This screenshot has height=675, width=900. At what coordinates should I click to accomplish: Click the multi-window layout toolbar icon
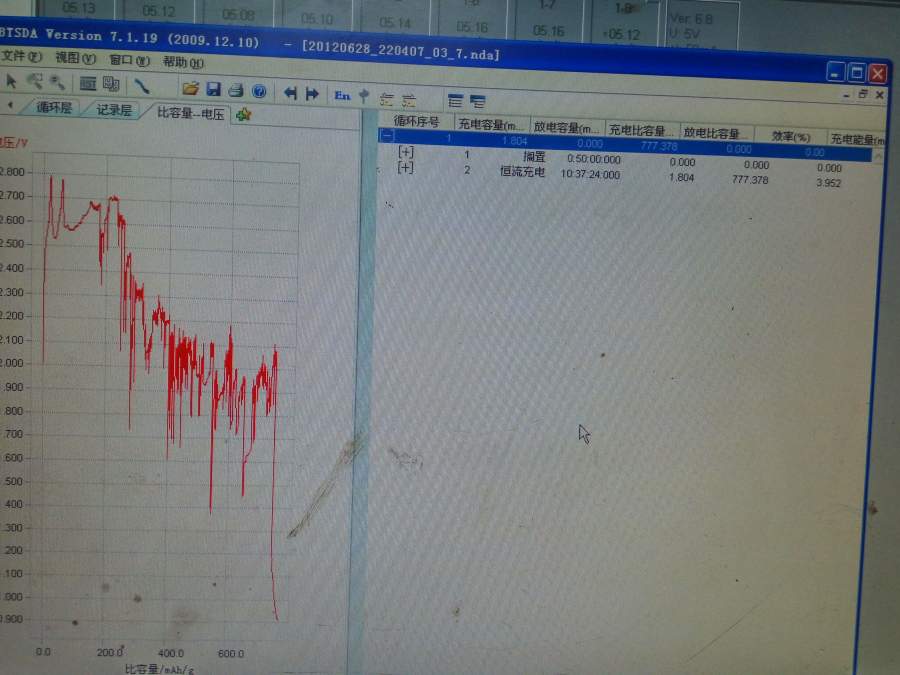tap(111, 84)
